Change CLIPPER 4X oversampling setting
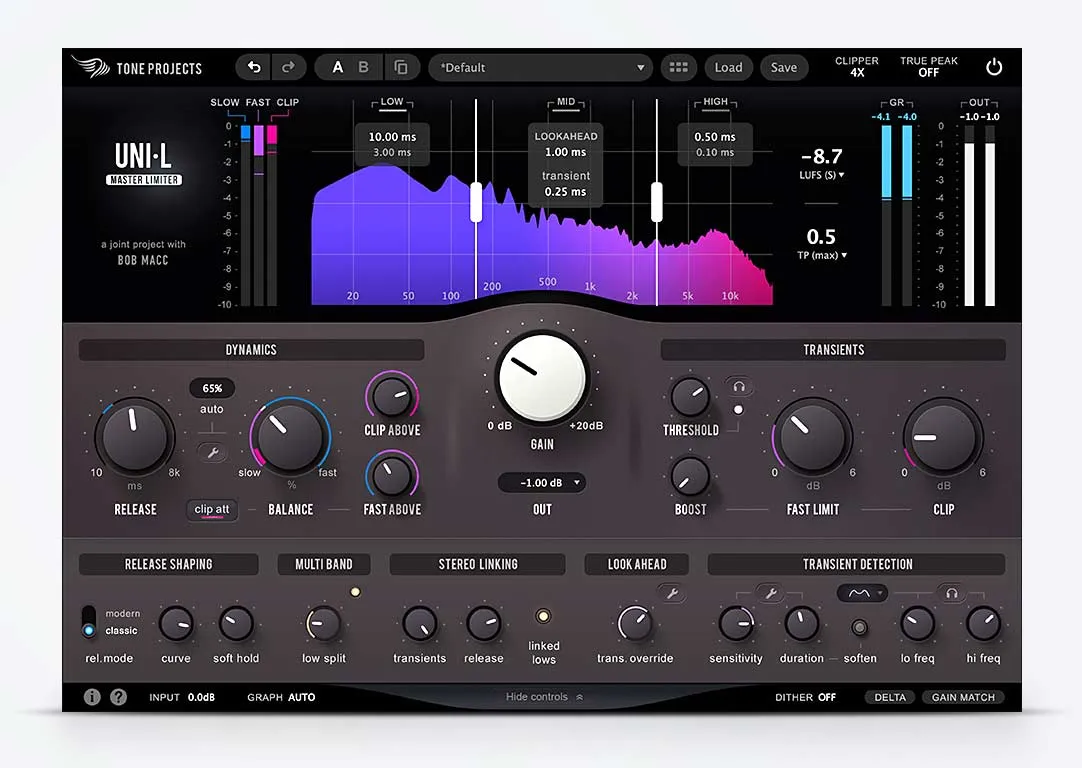The image size is (1082, 768). pos(856,66)
